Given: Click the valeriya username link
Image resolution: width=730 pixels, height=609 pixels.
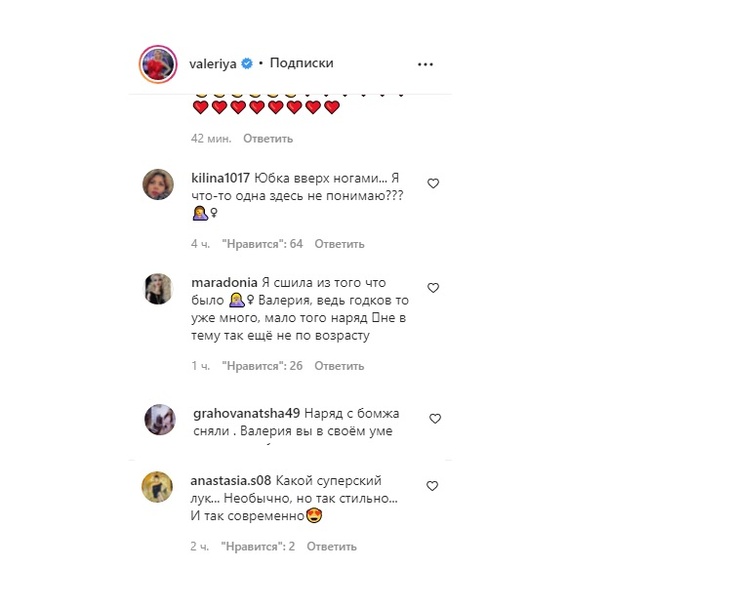Looking at the screenshot, I should pyautogui.click(x=213, y=64).
